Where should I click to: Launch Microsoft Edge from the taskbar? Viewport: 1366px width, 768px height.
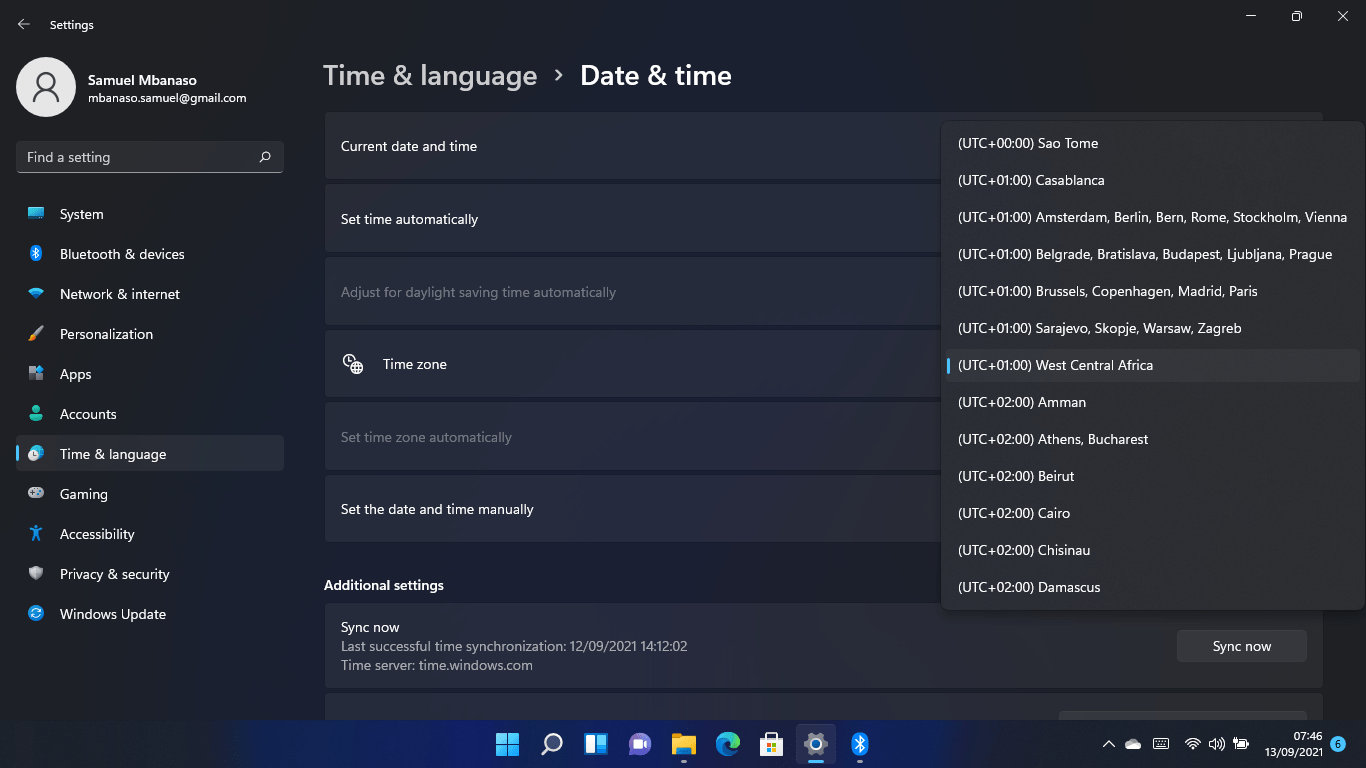coord(727,744)
